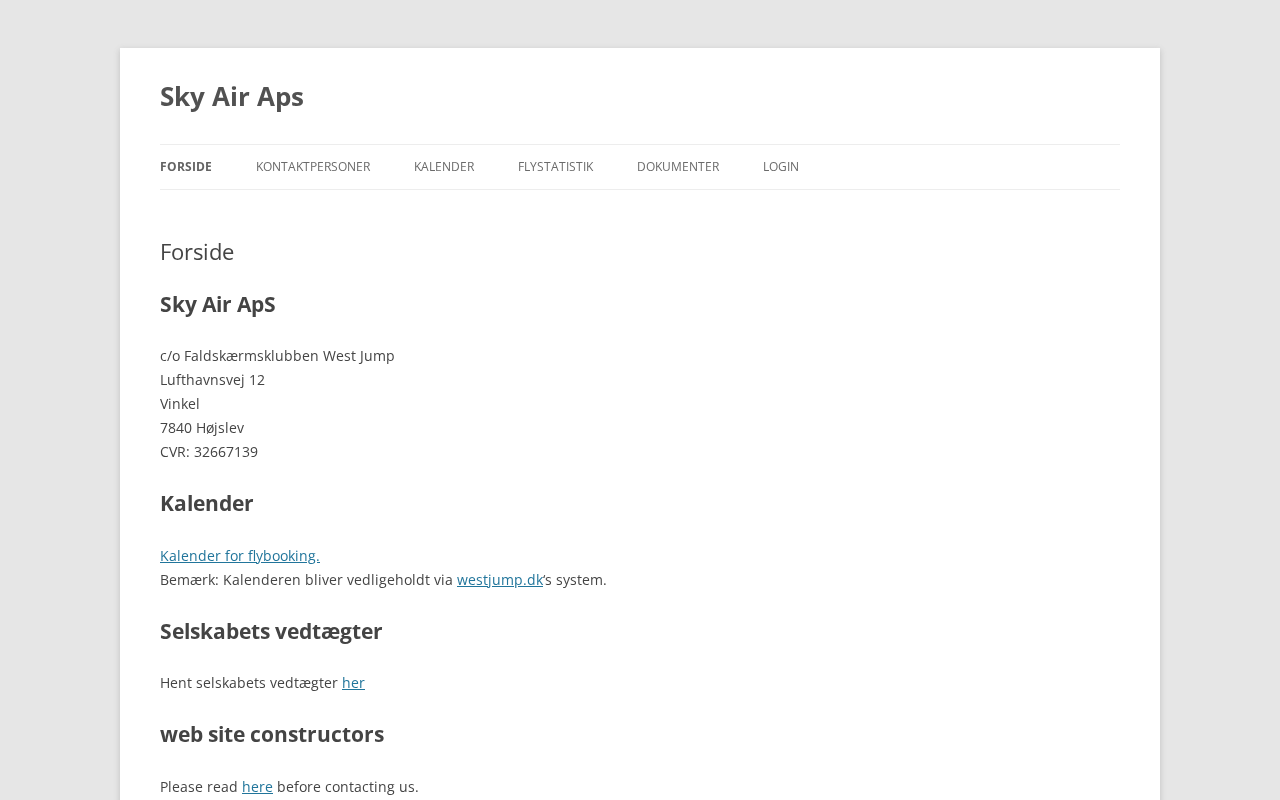Open the Kalender for flybooking link
Image resolution: width=1280 pixels, height=800 pixels.
[240, 556]
